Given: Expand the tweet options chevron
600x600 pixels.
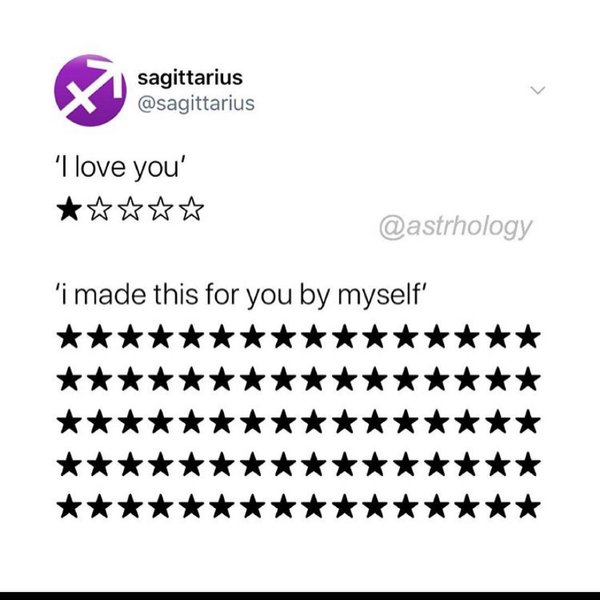Looking at the screenshot, I should point(538,90).
